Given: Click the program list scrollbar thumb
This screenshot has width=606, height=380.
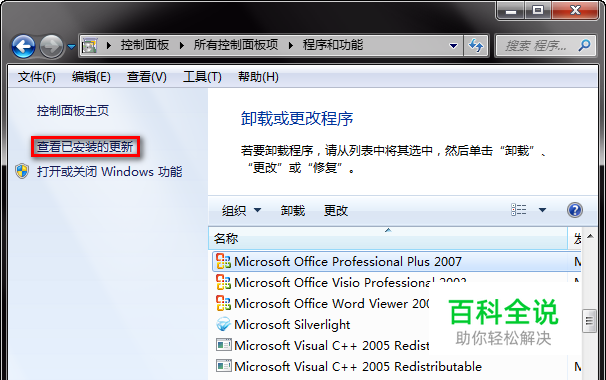Looking at the screenshot, I should (589, 320).
